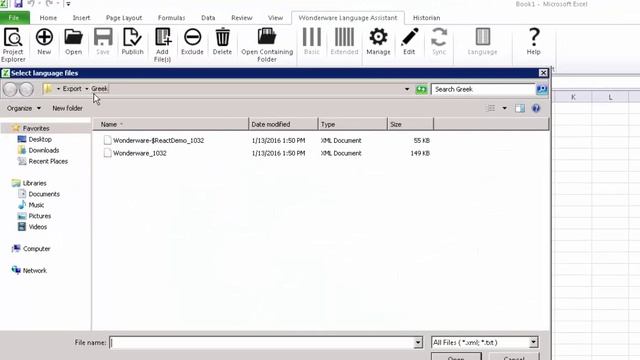Select Downloads under Favorites
640x360 pixels.
click(x=44, y=150)
